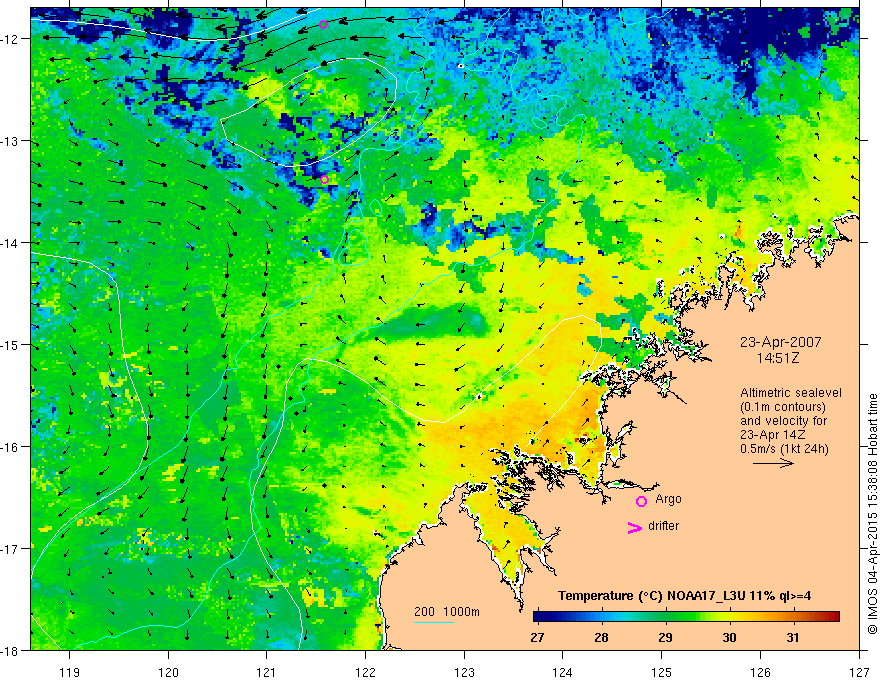Click the longitude label 123
This screenshot has height=680, width=880.
coord(464,673)
